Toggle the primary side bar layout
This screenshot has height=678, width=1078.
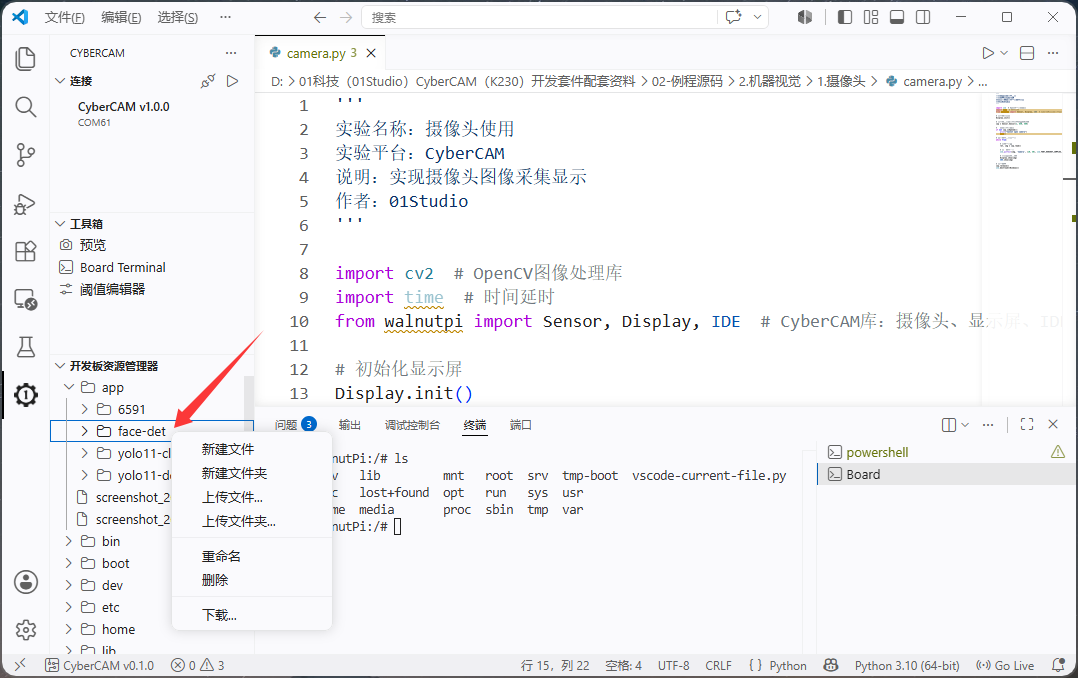click(845, 17)
